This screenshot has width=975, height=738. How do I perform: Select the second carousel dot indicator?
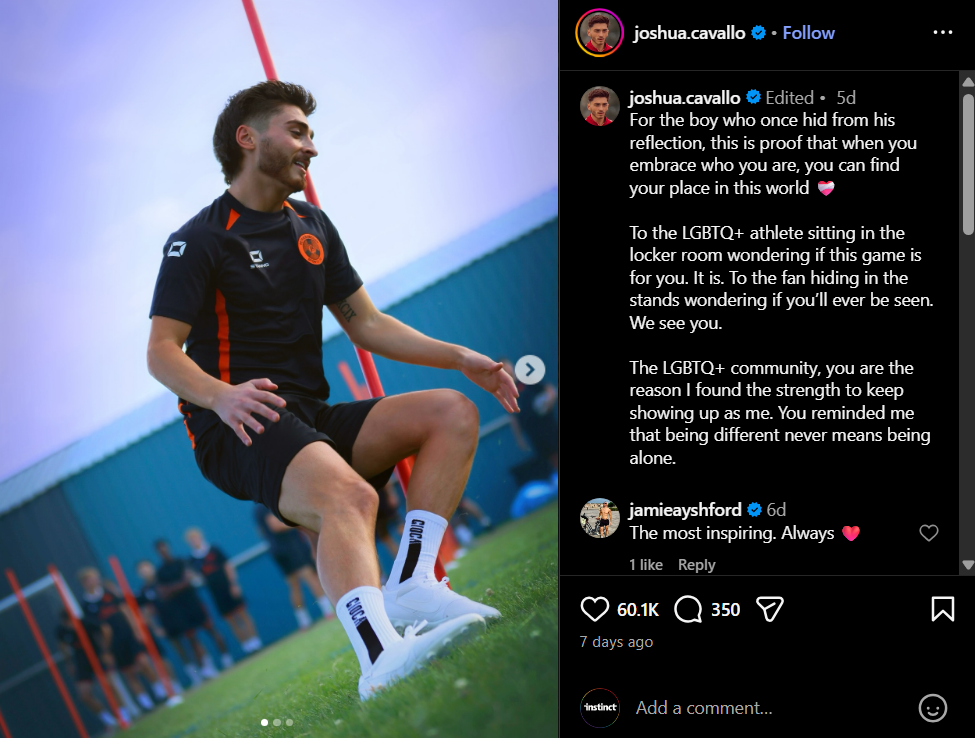click(x=277, y=722)
